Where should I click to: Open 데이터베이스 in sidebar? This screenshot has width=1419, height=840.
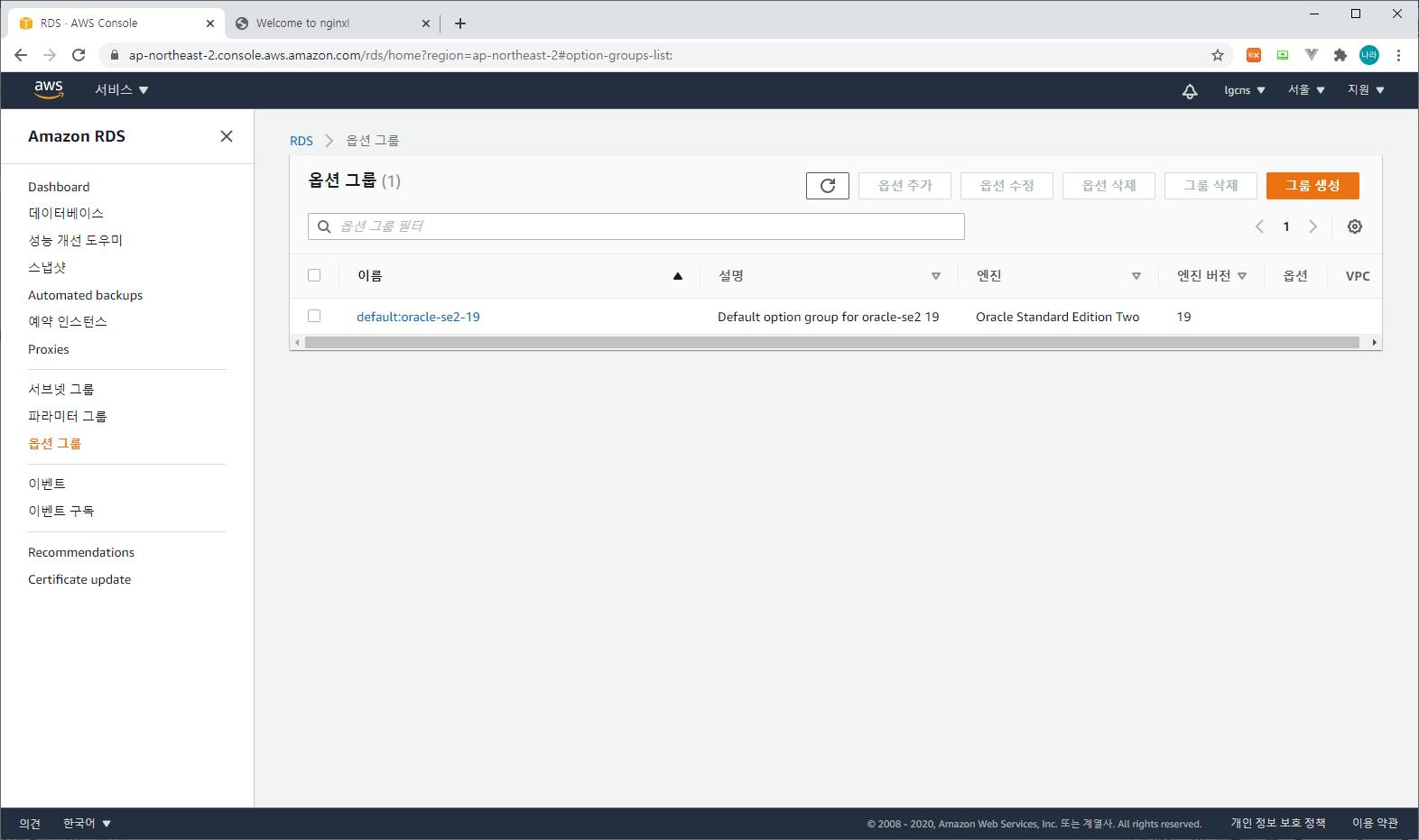66,213
